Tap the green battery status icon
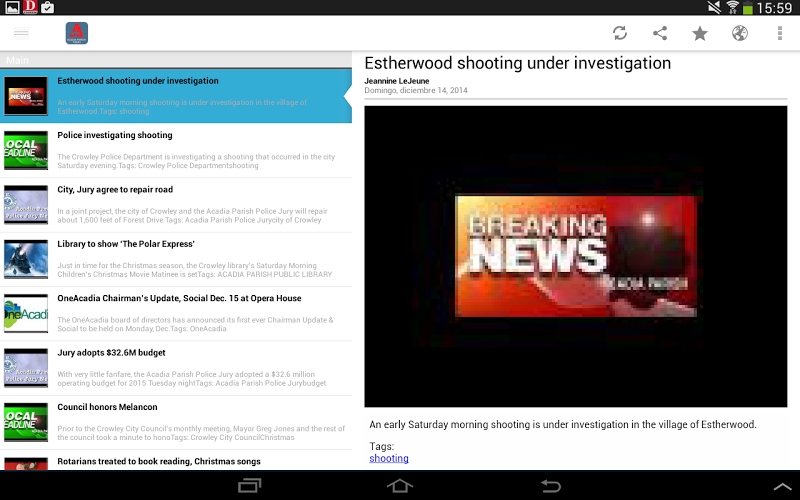 tap(747, 8)
